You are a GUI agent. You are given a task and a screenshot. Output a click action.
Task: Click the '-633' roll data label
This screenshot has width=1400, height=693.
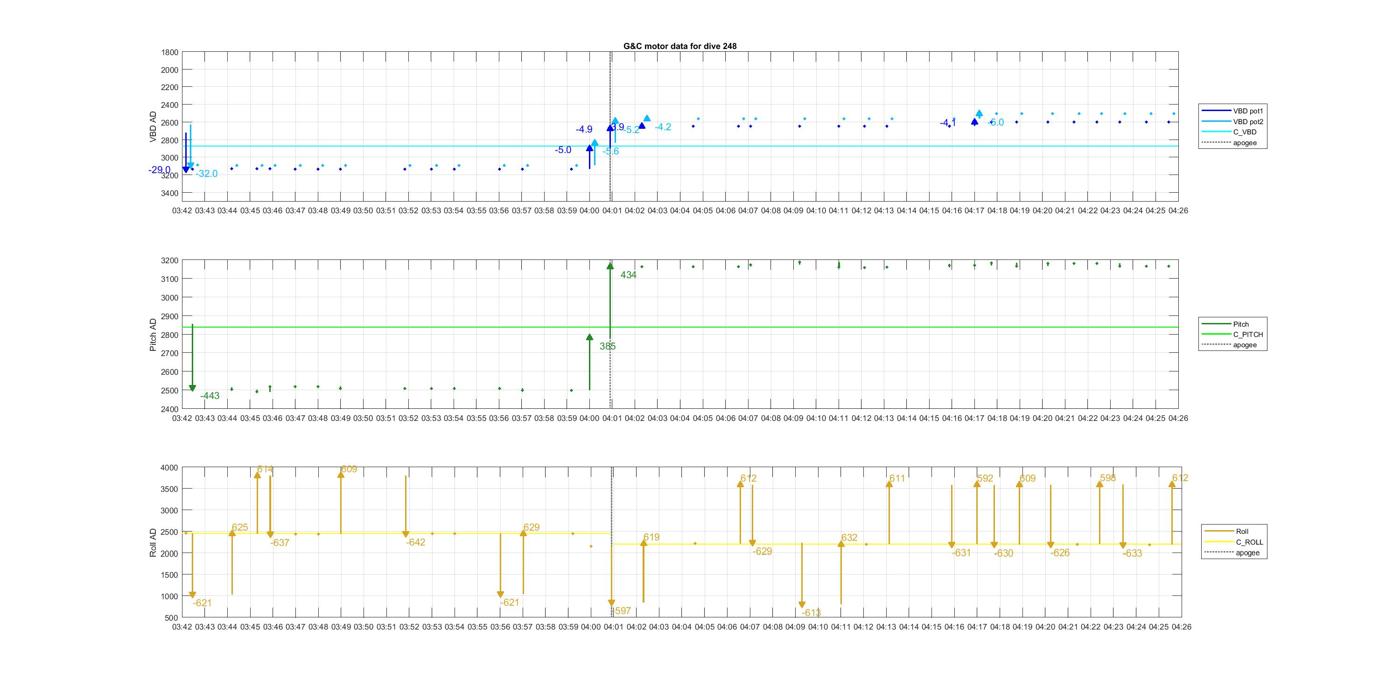(x=1132, y=554)
